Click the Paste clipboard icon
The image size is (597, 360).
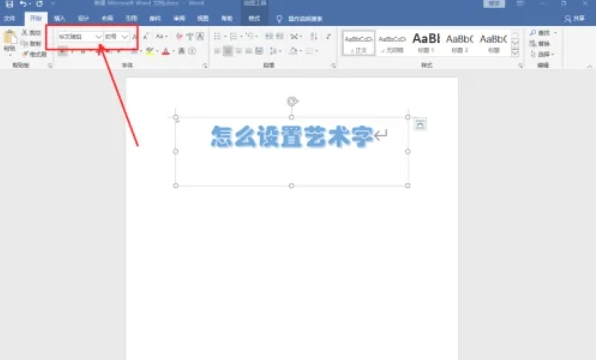(10, 38)
